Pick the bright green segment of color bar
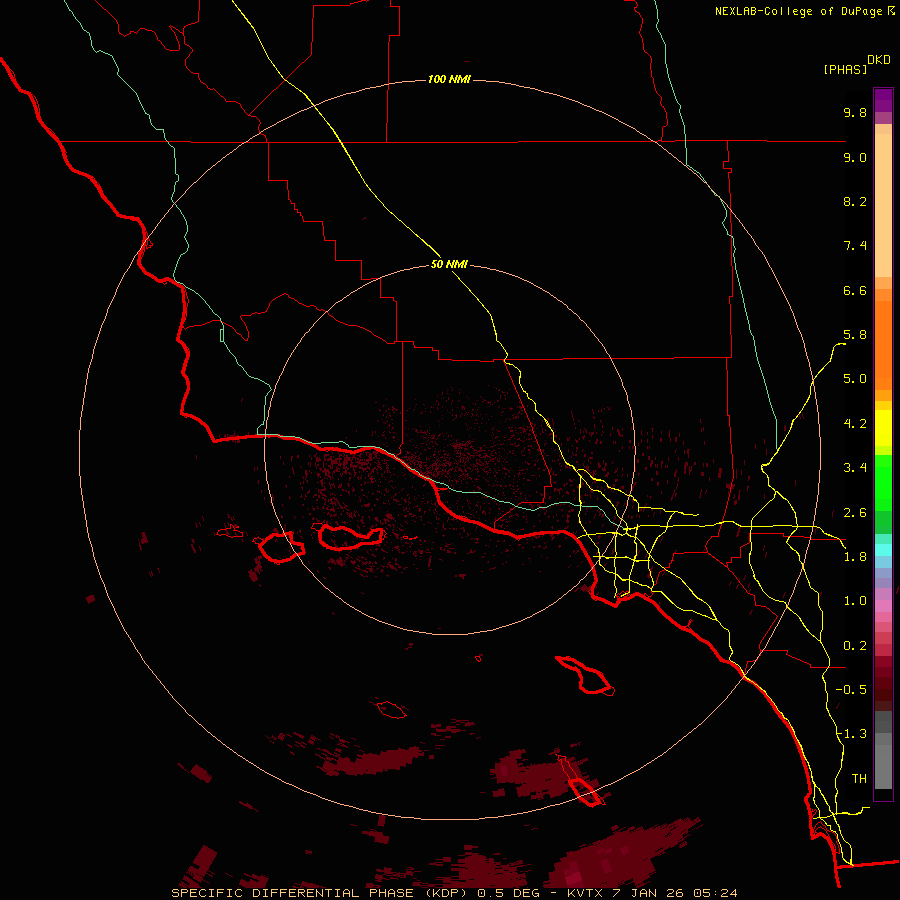Screen dimensions: 900x900 (883, 483)
